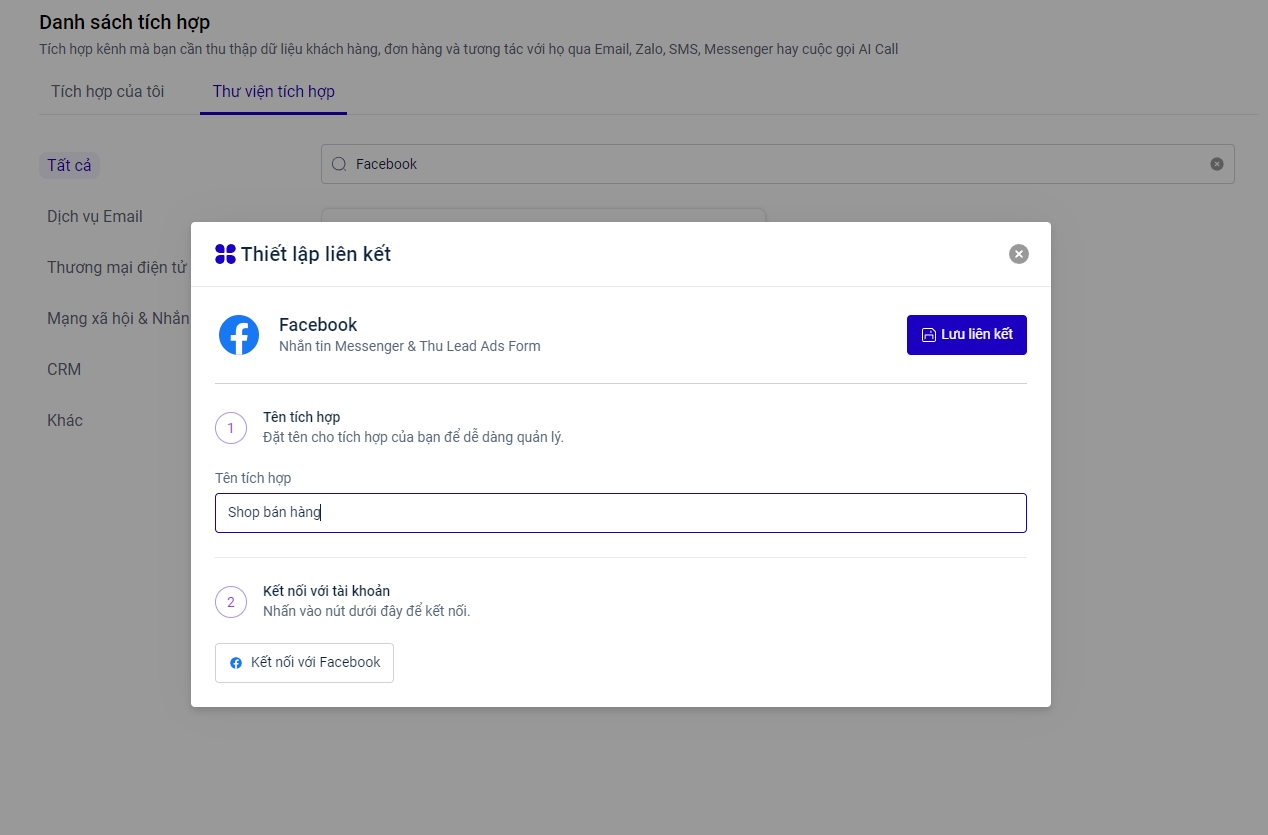Clear the Facebook search text
Screen dimensions: 1268x835
tap(1216, 164)
